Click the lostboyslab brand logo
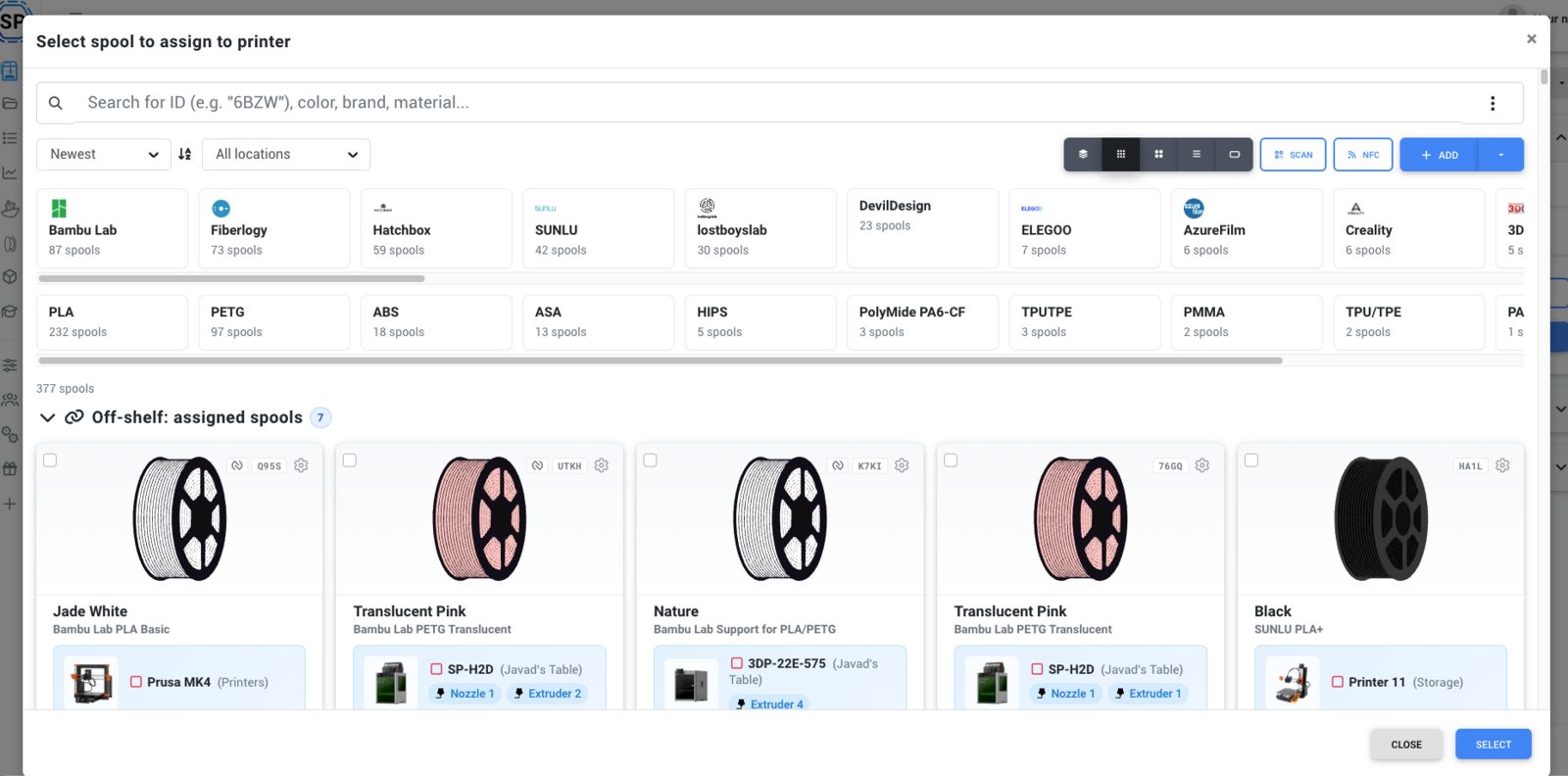This screenshot has height=776, width=1568. [707, 208]
